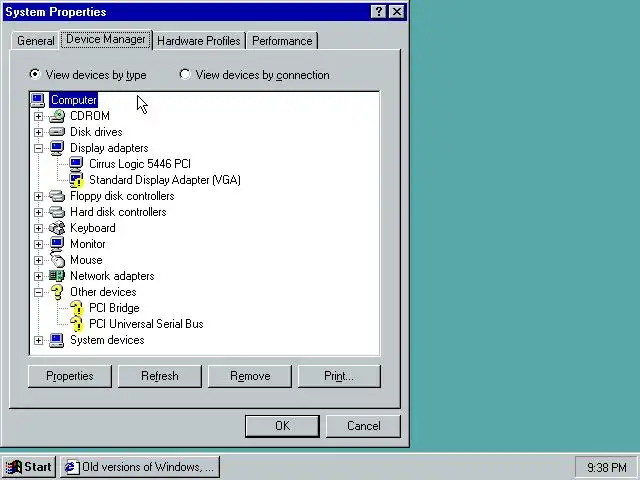Click the System devices icon
Viewport: 640px width, 480px height.
click(x=57, y=340)
